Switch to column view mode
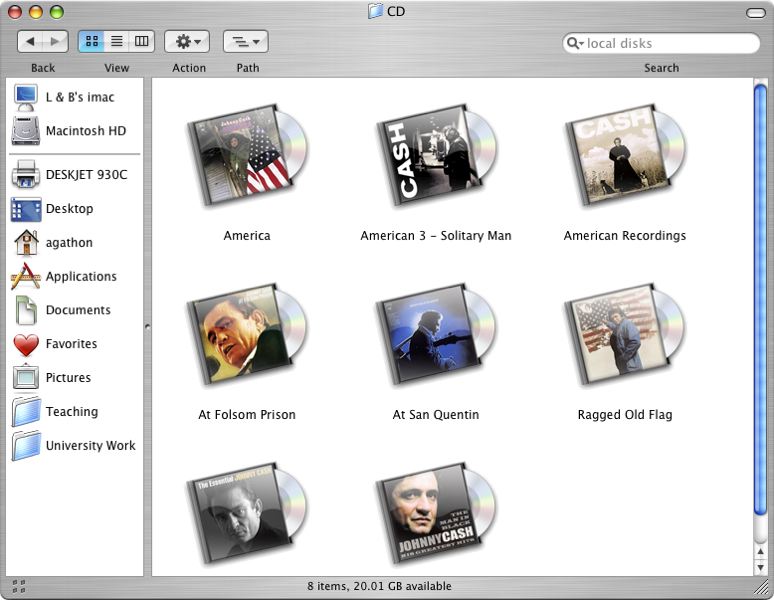This screenshot has width=774, height=600. click(x=142, y=41)
